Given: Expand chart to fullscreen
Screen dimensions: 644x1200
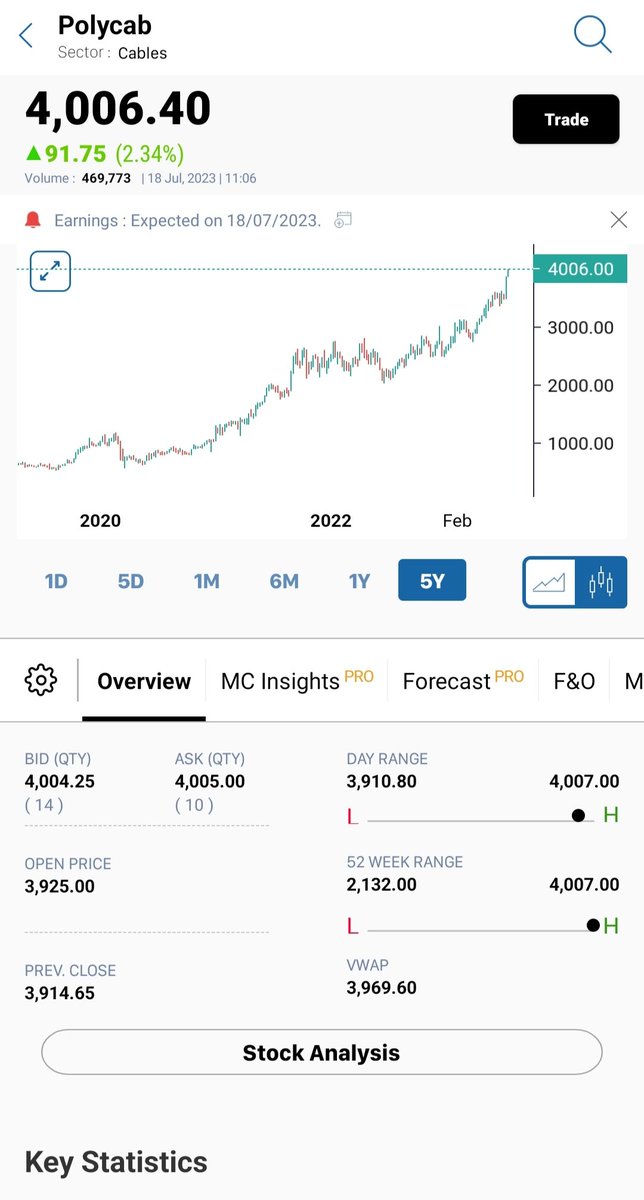Looking at the screenshot, I should pyautogui.click(x=50, y=270).
